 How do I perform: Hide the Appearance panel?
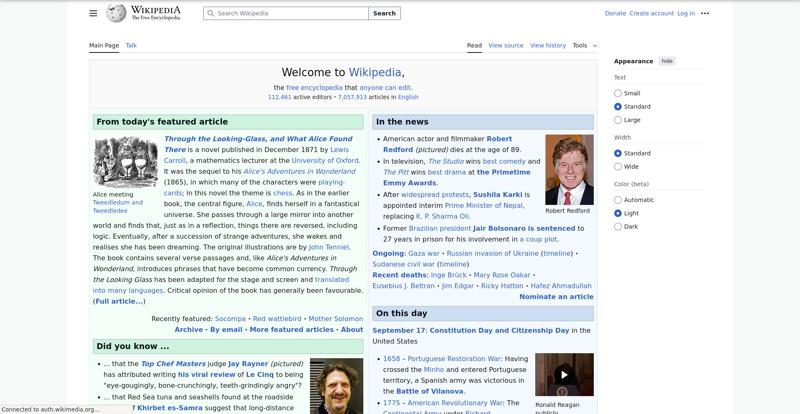tap(667, 61)
